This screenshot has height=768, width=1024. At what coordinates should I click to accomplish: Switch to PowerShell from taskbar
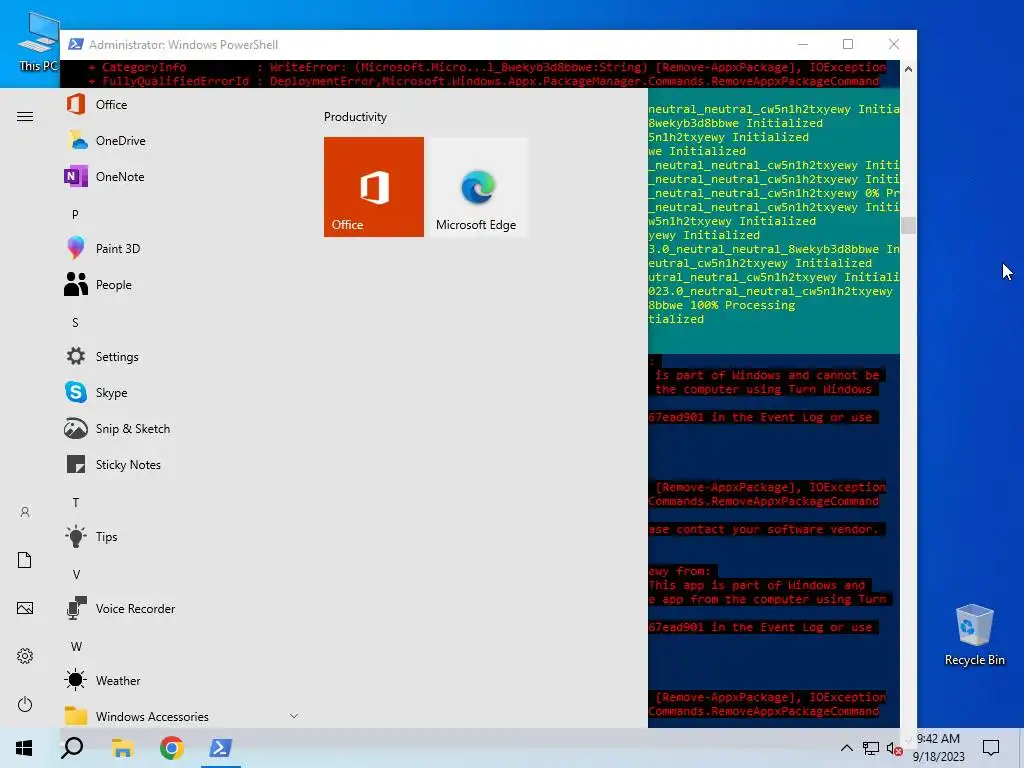pos(221,748)
